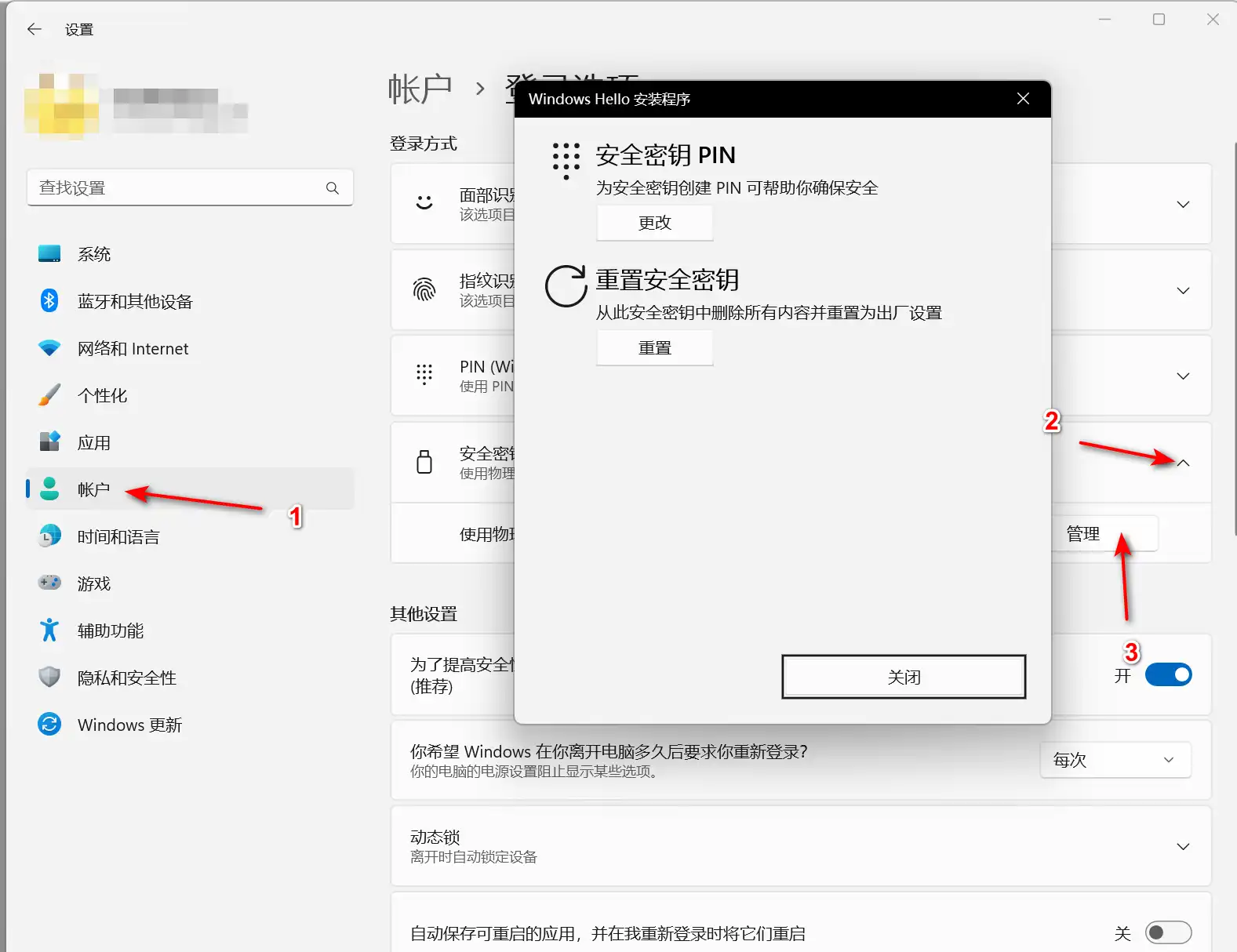Maximize the Settings window
1237x952 pixels.
(1159, 20)
